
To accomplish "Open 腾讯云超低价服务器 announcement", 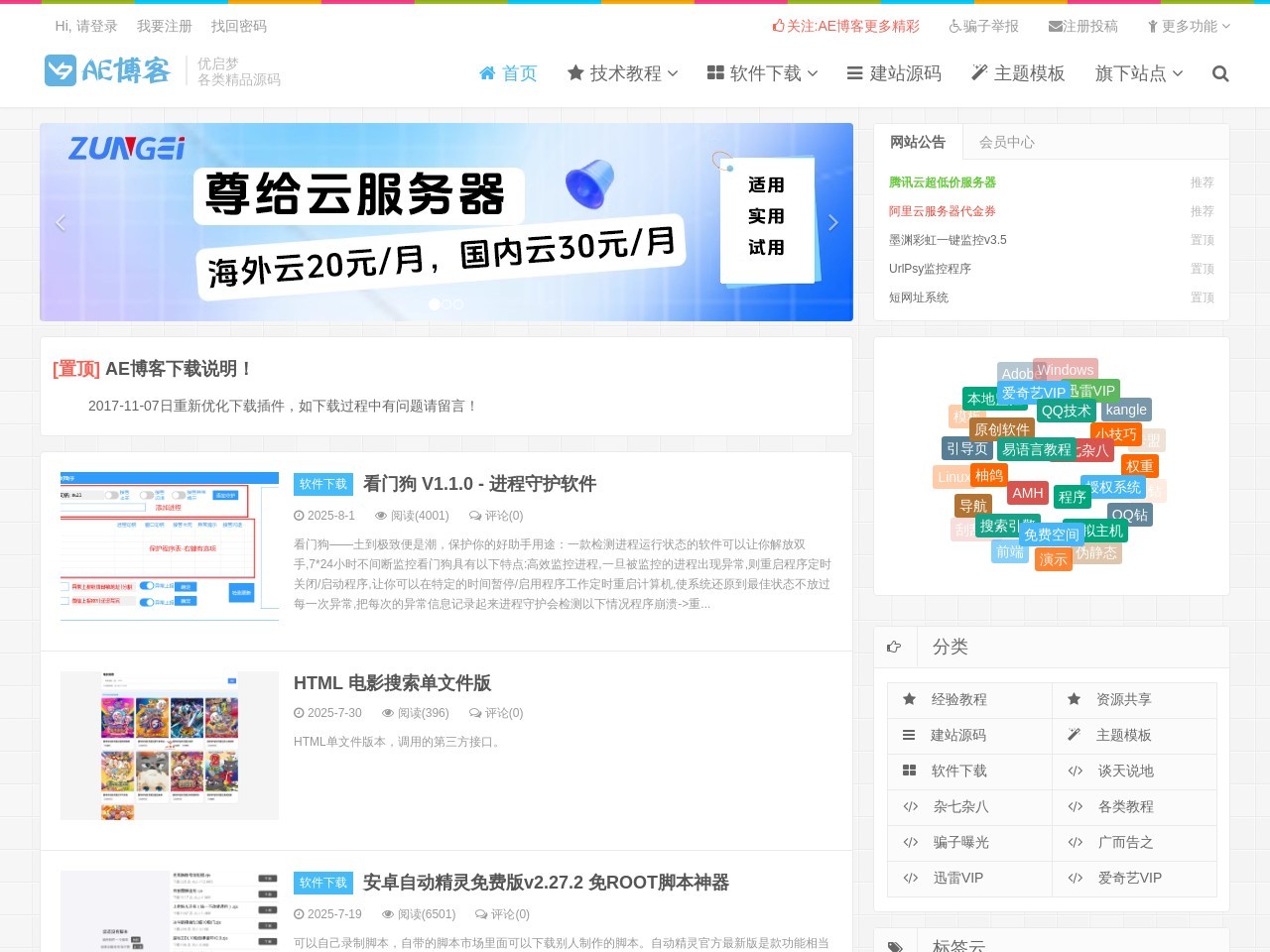I will (943, 182).
